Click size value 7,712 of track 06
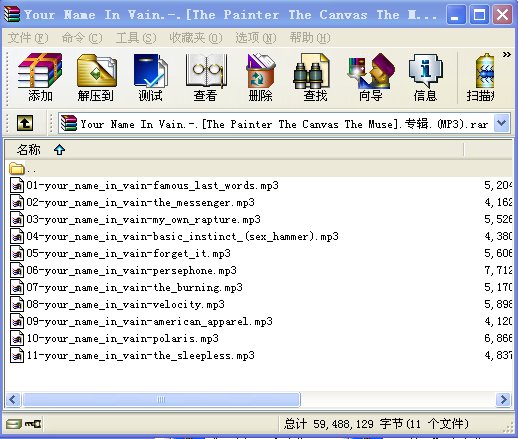 pos(498,270)
